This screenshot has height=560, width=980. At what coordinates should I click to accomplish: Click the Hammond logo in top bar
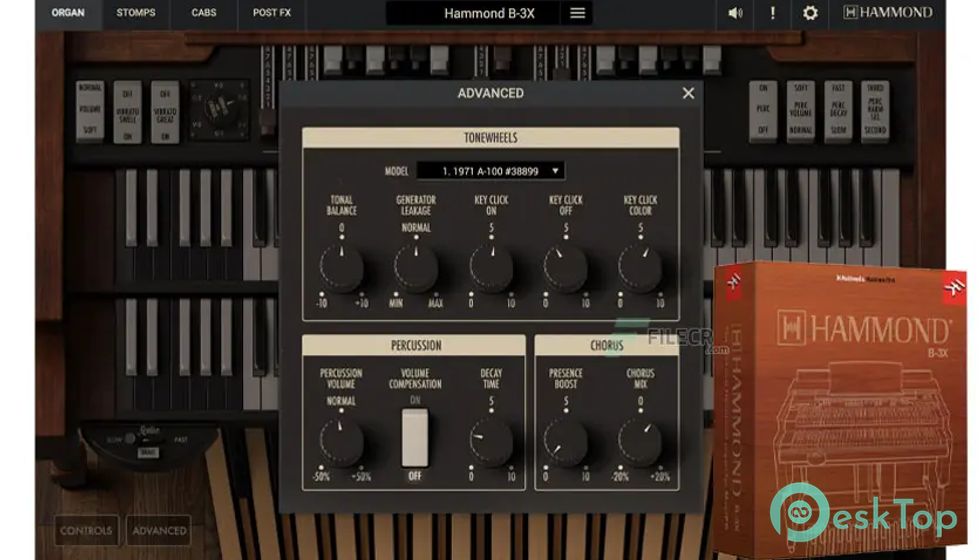[888, 12]
